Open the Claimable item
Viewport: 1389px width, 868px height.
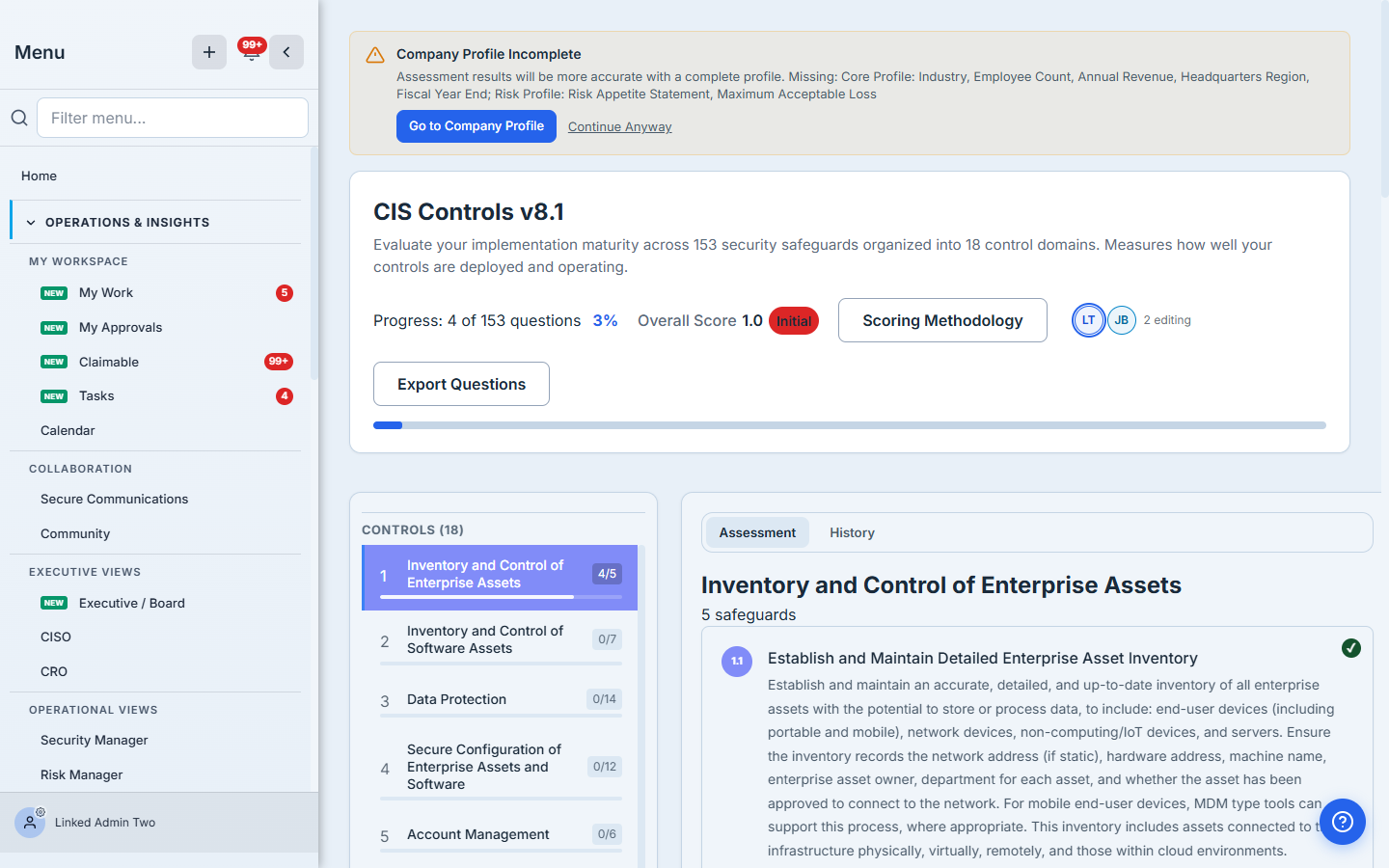click(109, 362)
